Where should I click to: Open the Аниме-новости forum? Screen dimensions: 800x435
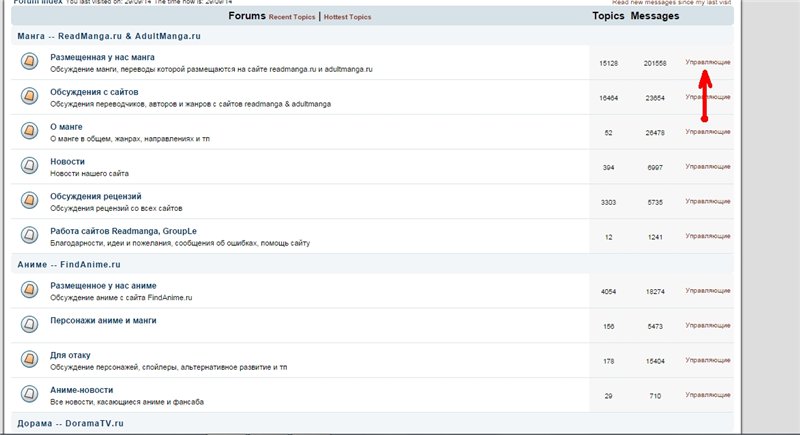82,390
